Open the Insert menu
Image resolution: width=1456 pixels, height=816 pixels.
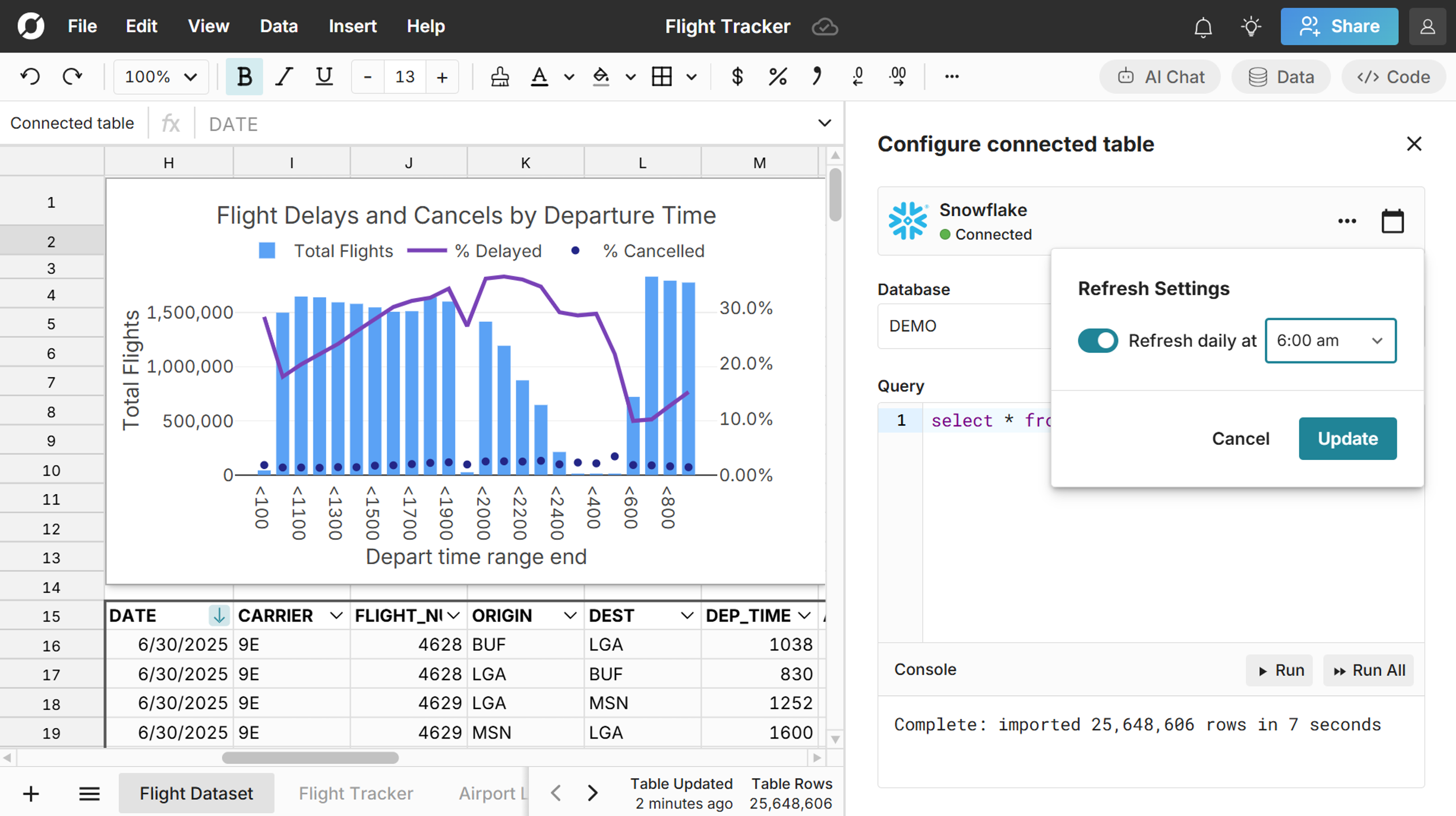click(x=352, y=27)
